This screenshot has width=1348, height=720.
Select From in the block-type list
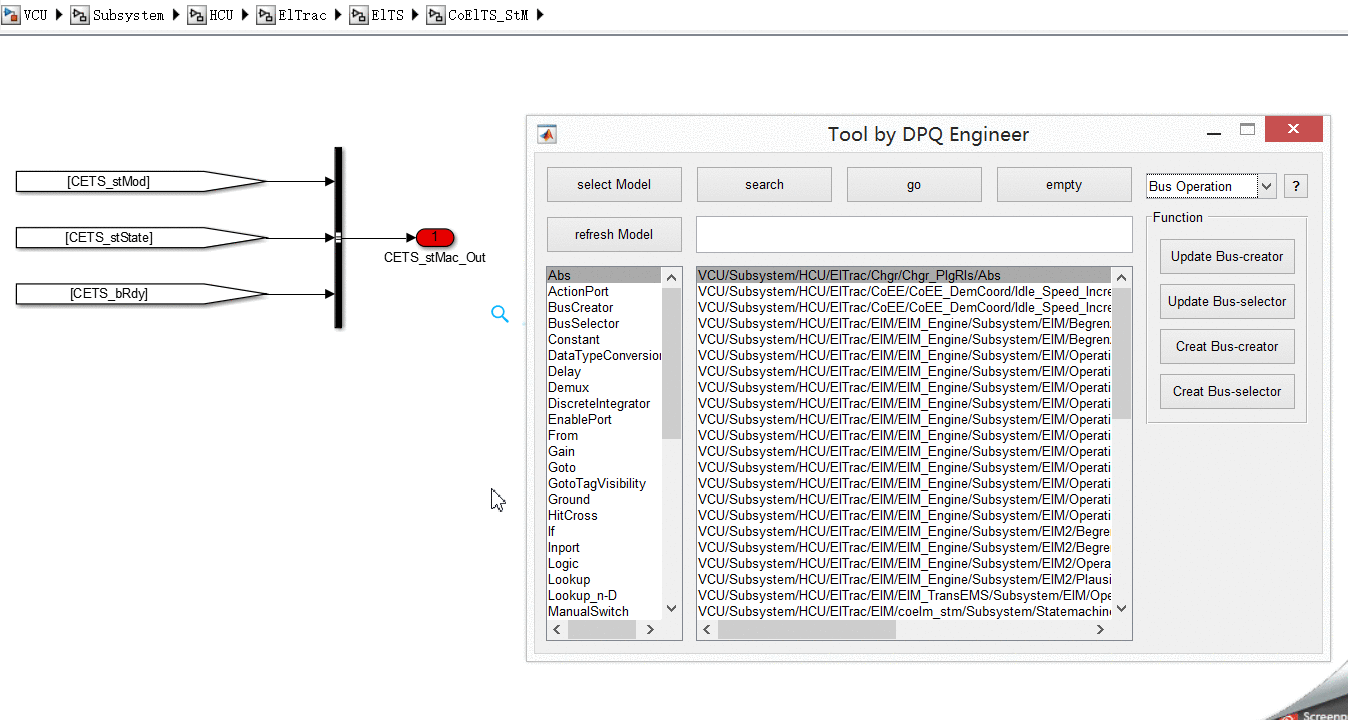pos(604,435)
